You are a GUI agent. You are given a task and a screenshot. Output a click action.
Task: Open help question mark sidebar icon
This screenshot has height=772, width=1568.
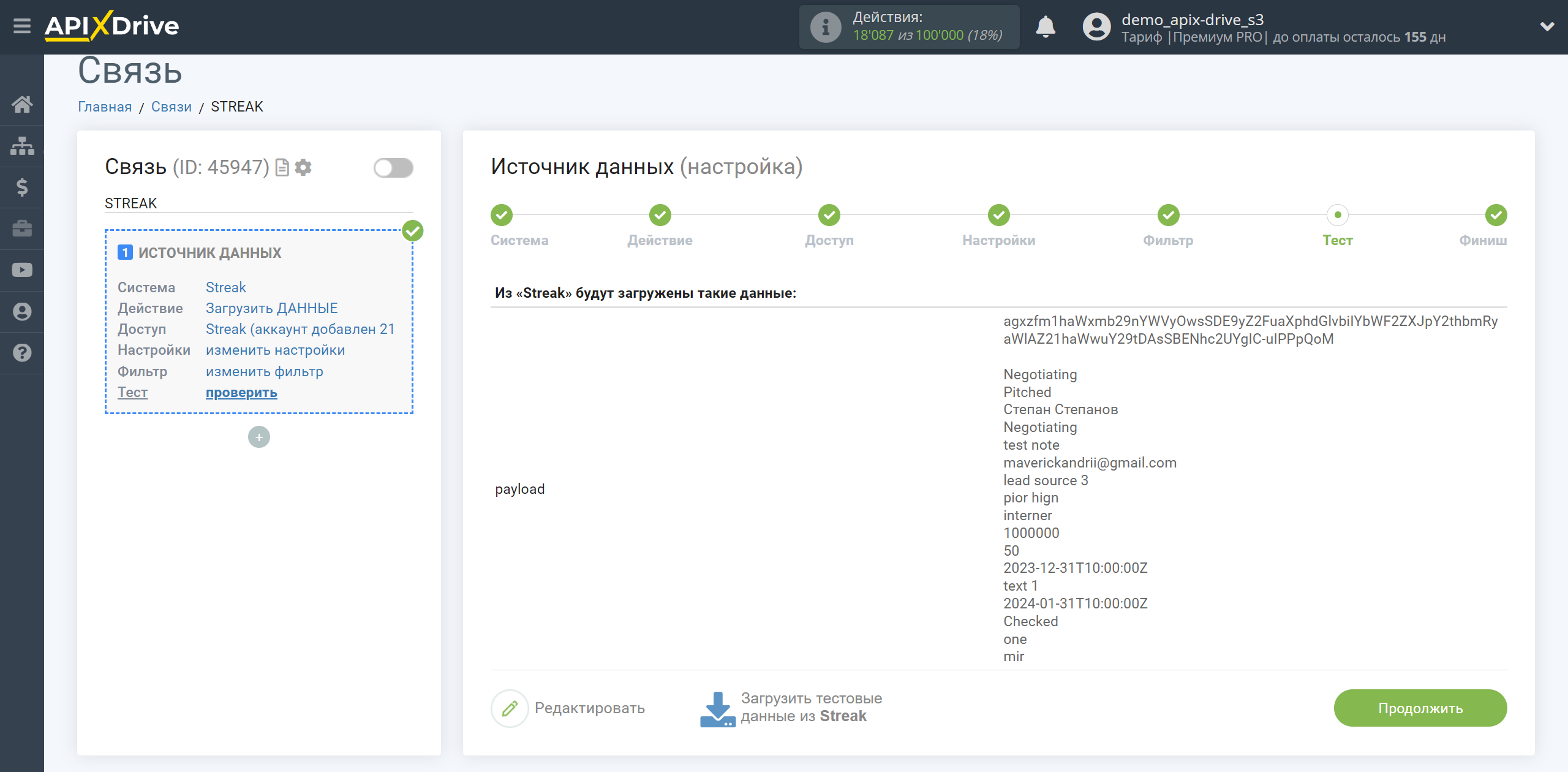22,353
